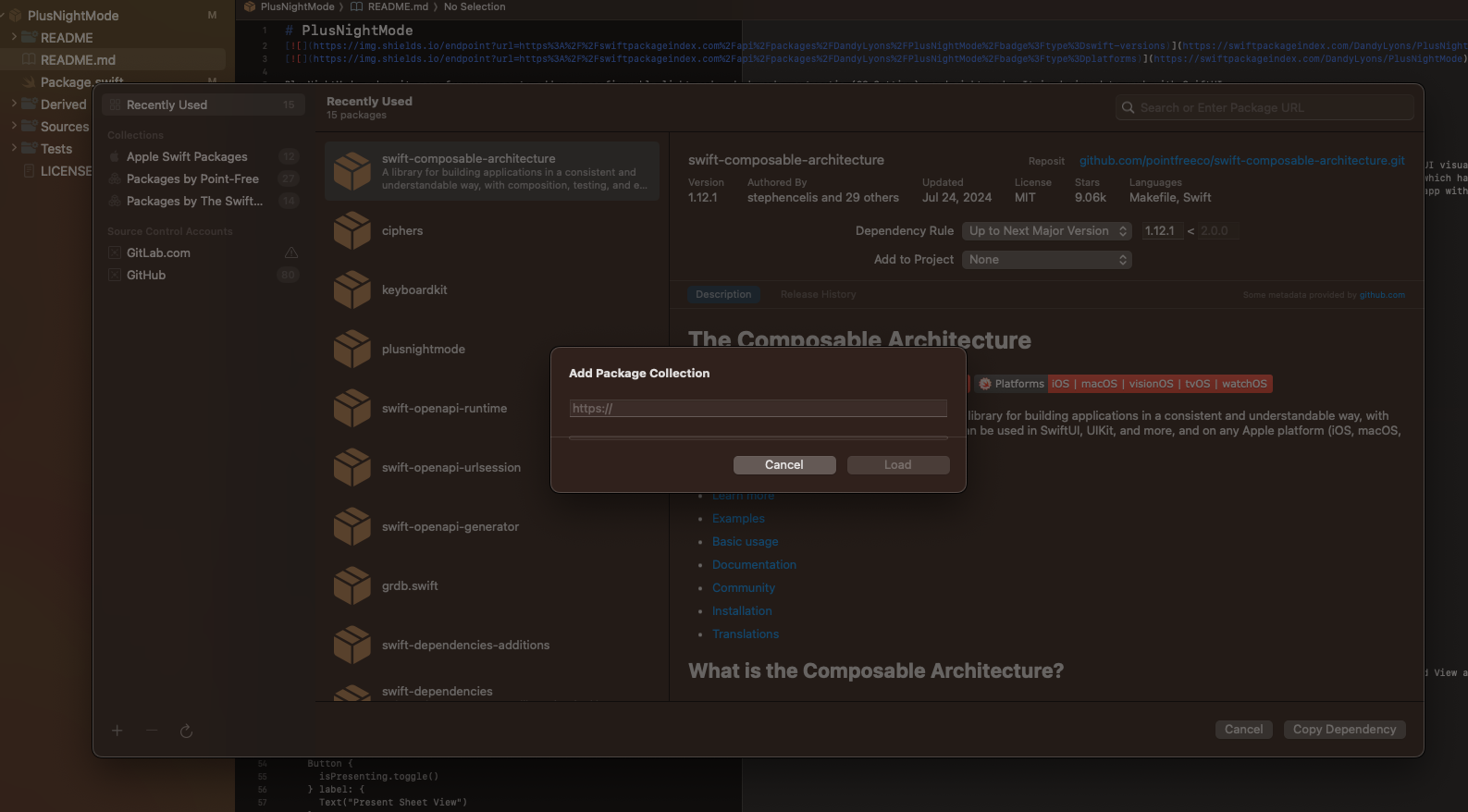Expand the Tests folder in navigator
1468x812 pixels.
coord(14,148)
